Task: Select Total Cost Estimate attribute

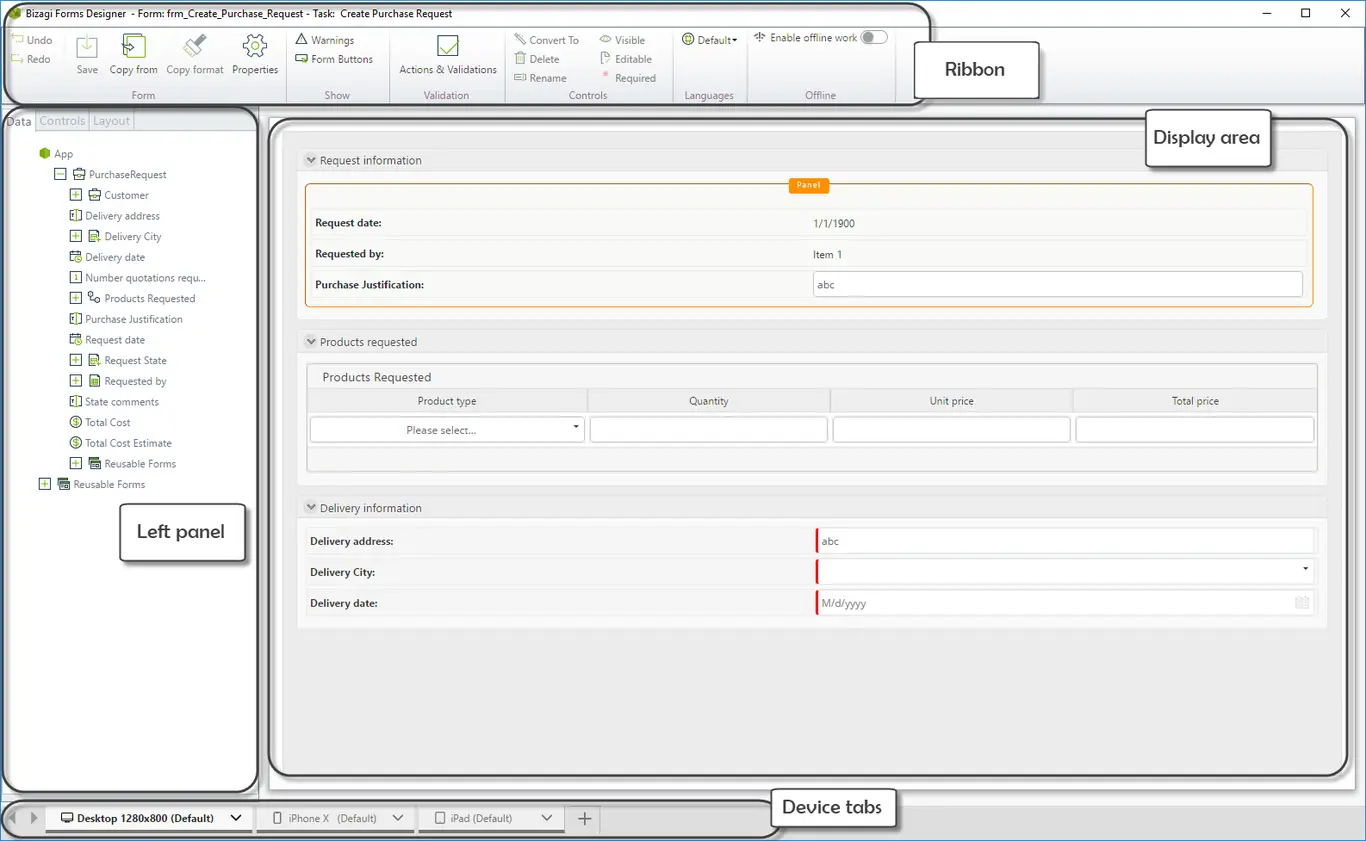Action: (128, 443)
